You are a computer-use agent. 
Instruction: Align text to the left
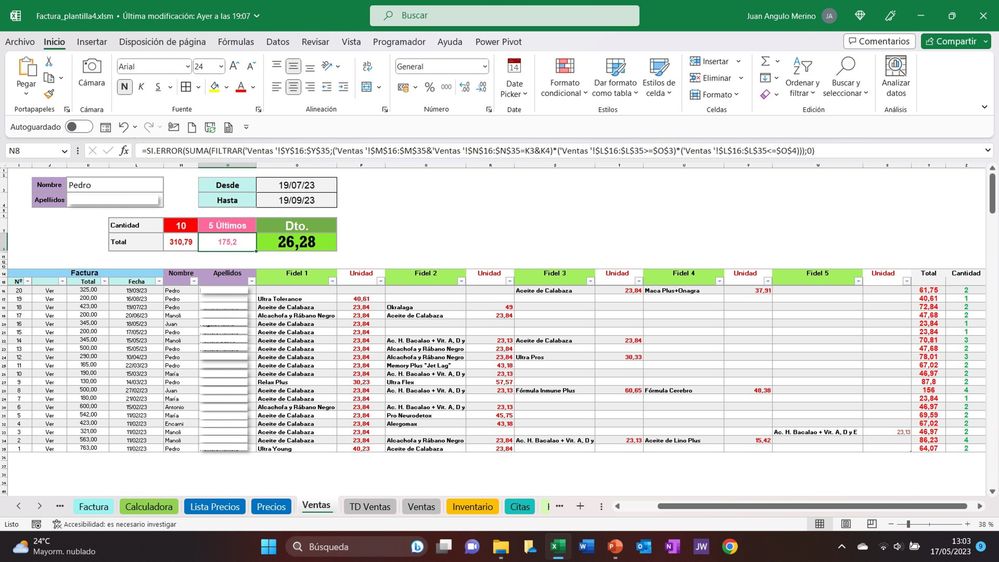tap(276, 87)
